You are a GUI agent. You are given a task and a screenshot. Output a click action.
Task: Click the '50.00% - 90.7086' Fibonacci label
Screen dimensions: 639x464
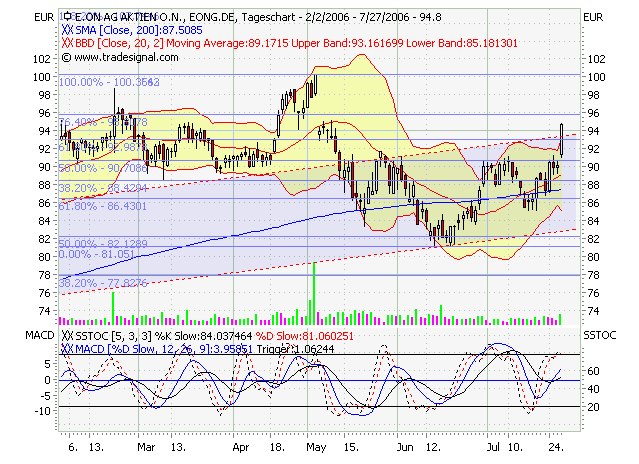pos(103,168)
